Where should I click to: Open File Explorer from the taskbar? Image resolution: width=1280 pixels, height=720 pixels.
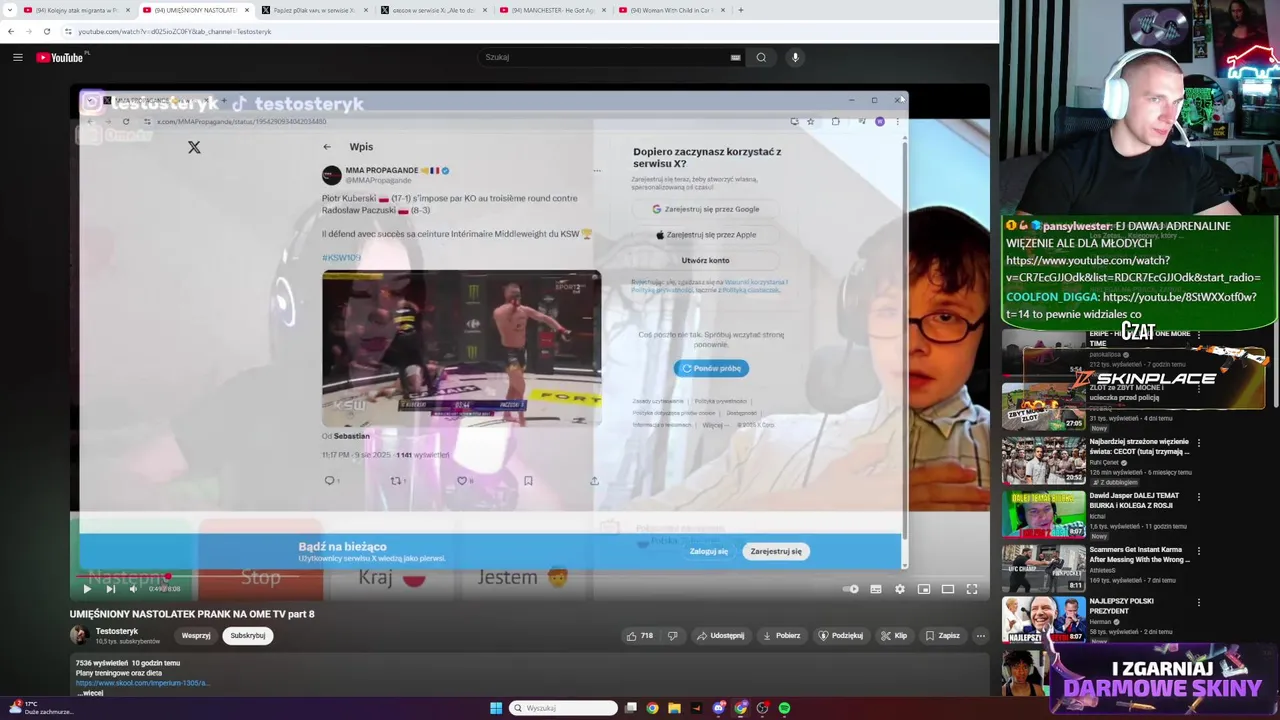pyautogui.click(x=674, y=708)
